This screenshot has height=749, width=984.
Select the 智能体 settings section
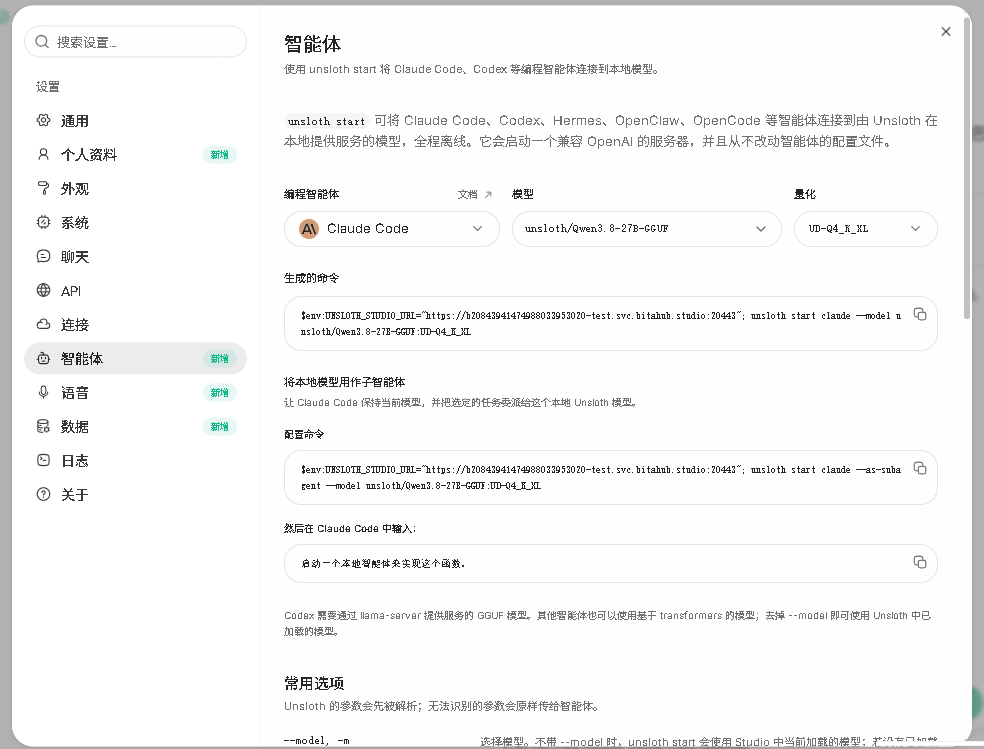click(x=135, y=358)
